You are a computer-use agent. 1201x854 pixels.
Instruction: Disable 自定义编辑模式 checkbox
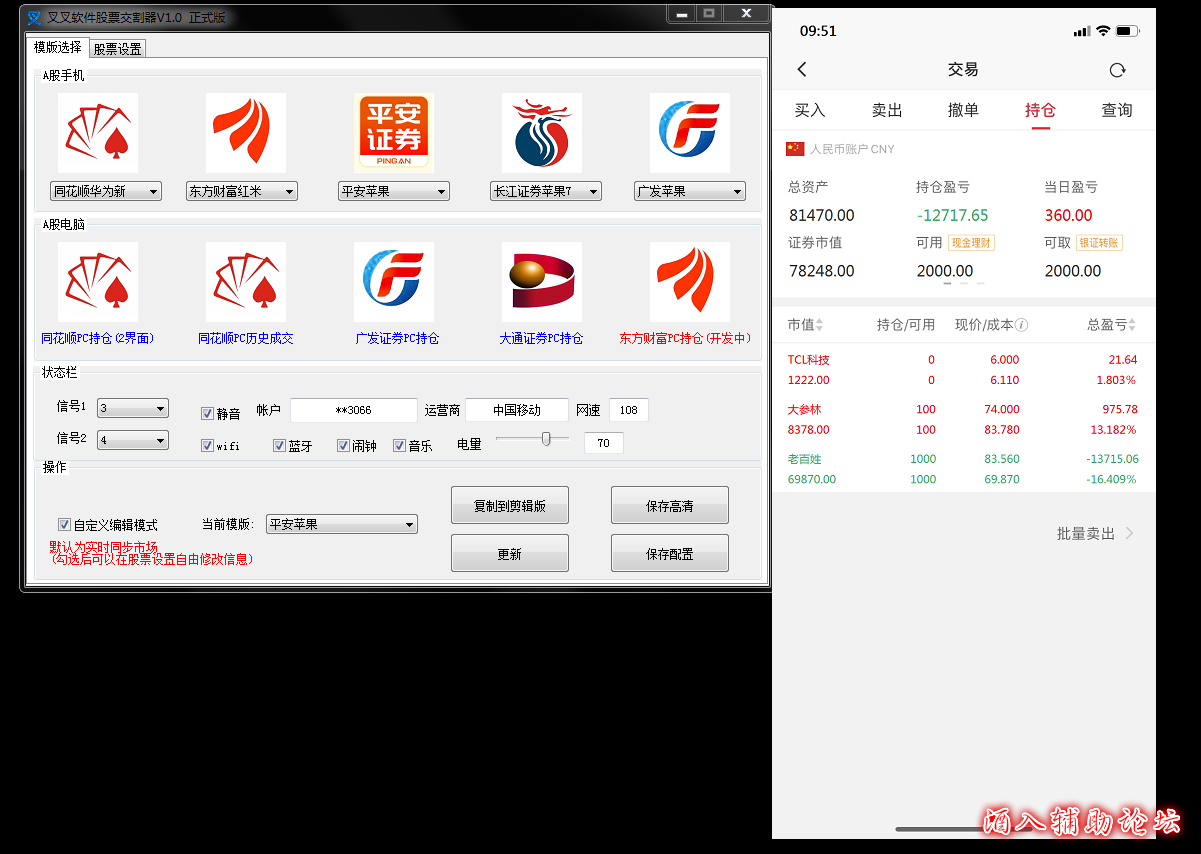[65, 524]
